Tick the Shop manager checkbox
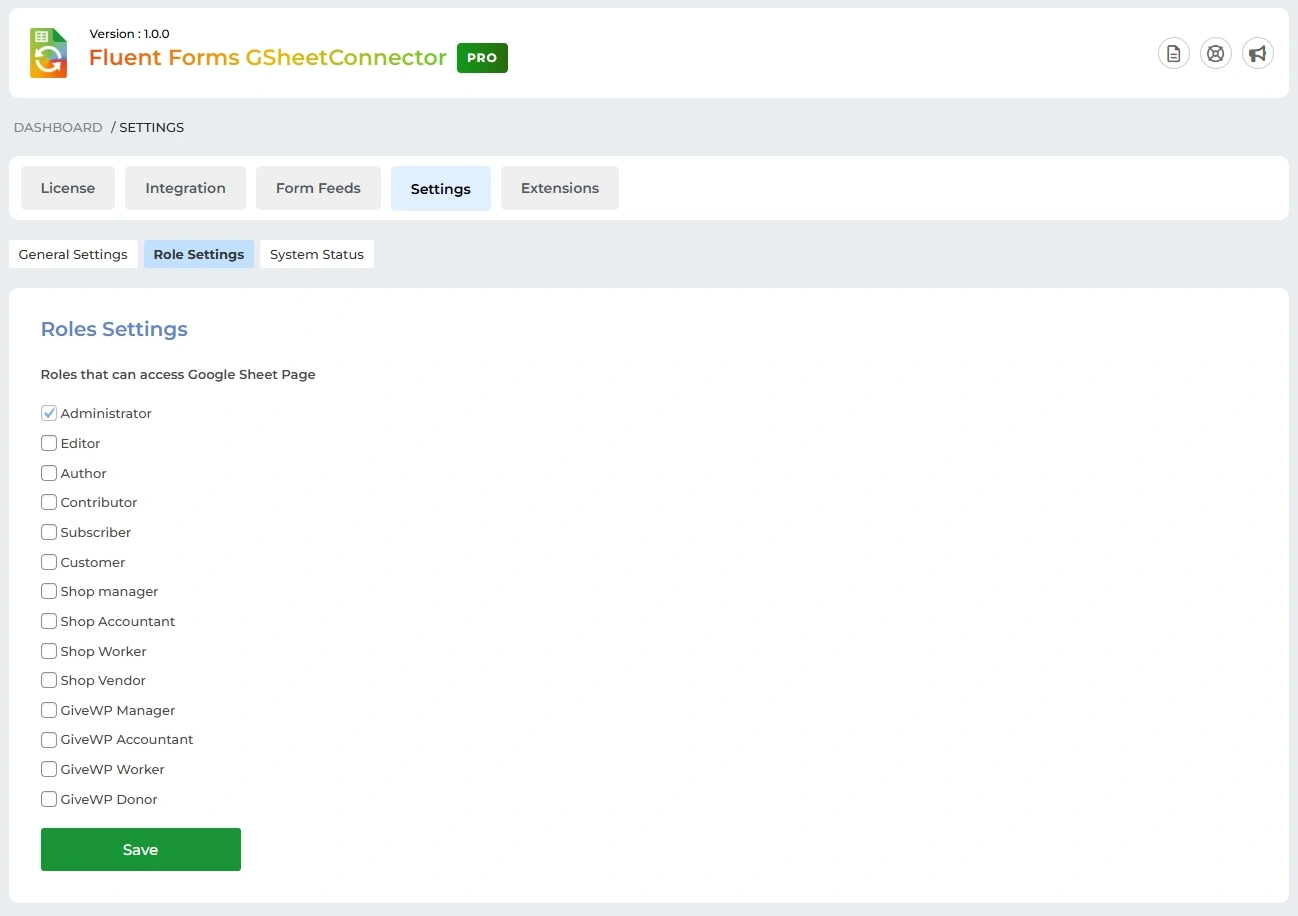1298x916 pixels. 49,591
